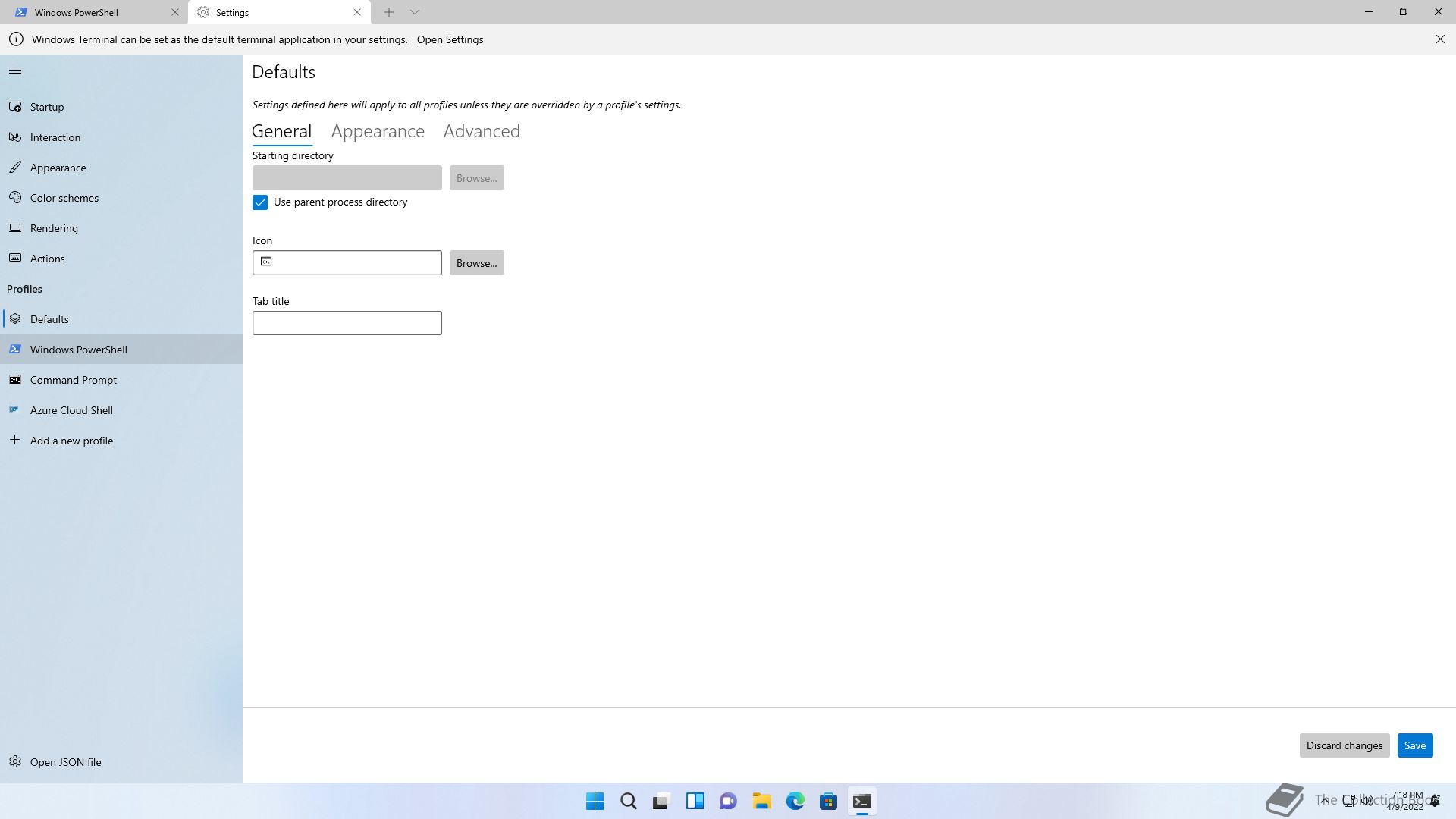Click Startup icon in sidebar

click(x=15, y=107)
